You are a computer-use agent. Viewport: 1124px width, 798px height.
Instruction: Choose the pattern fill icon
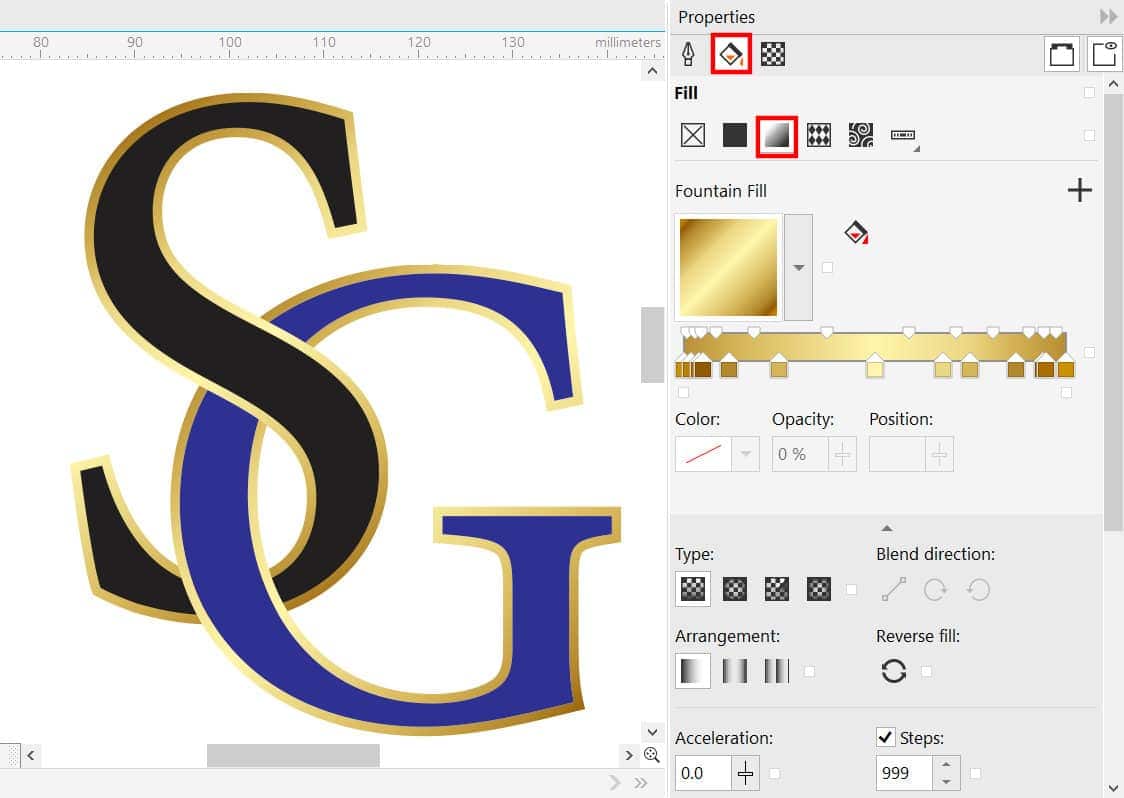(818, 136)
